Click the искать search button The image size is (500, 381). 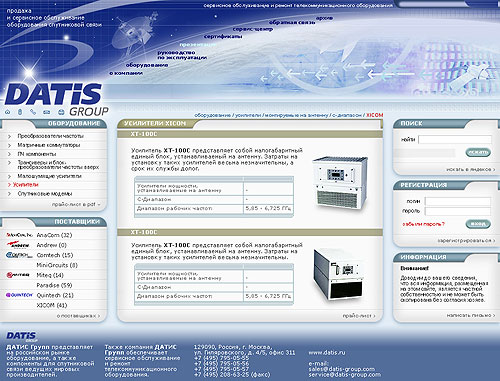click(478, 152)
